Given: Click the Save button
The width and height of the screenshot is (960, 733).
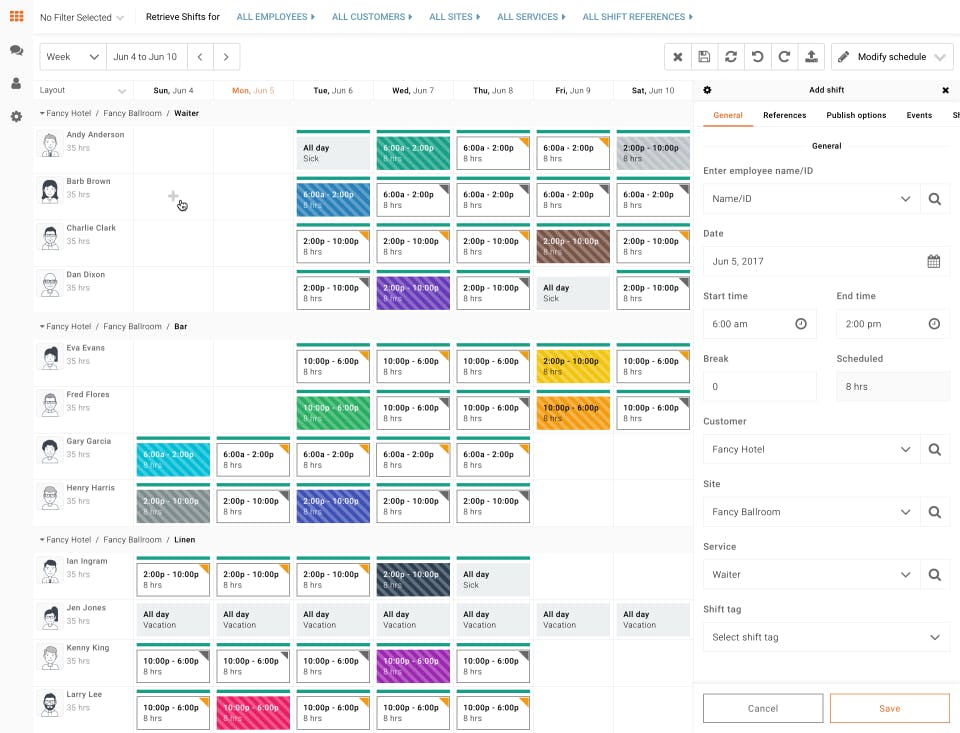Looking at the screenshot, I should [890, 709].
